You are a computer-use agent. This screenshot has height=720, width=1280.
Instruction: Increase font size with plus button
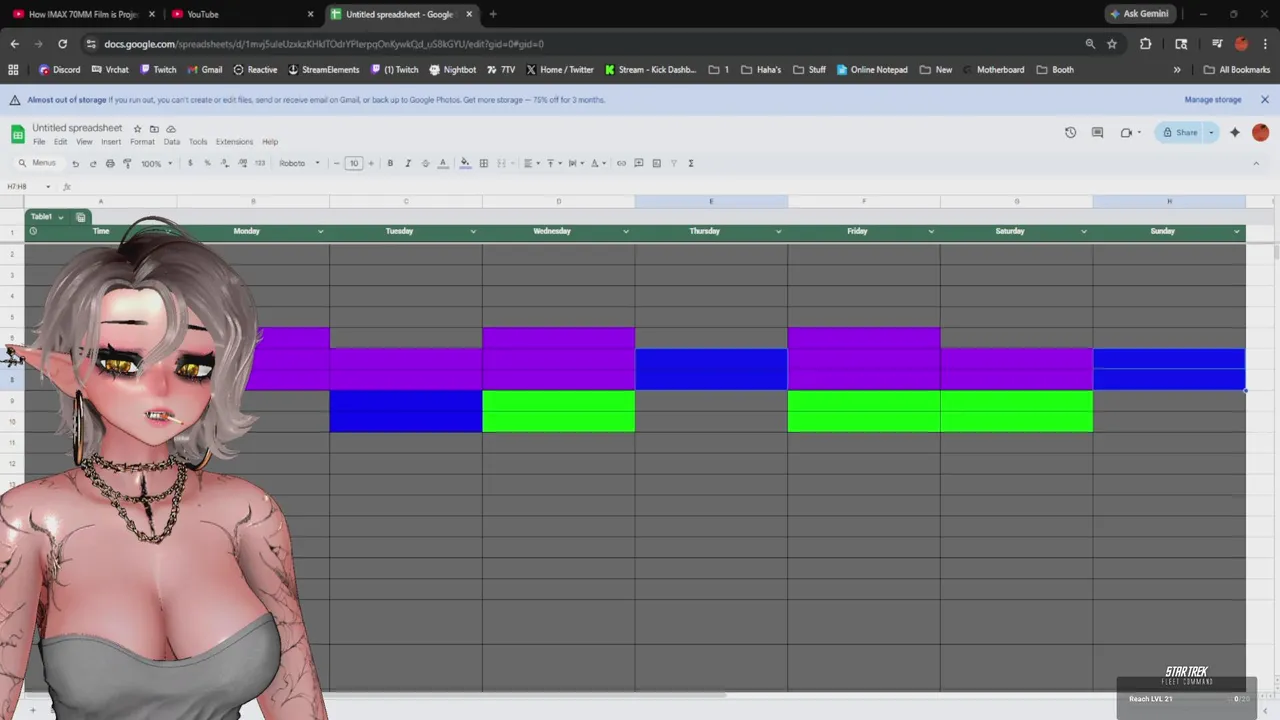tap(371, 163)
